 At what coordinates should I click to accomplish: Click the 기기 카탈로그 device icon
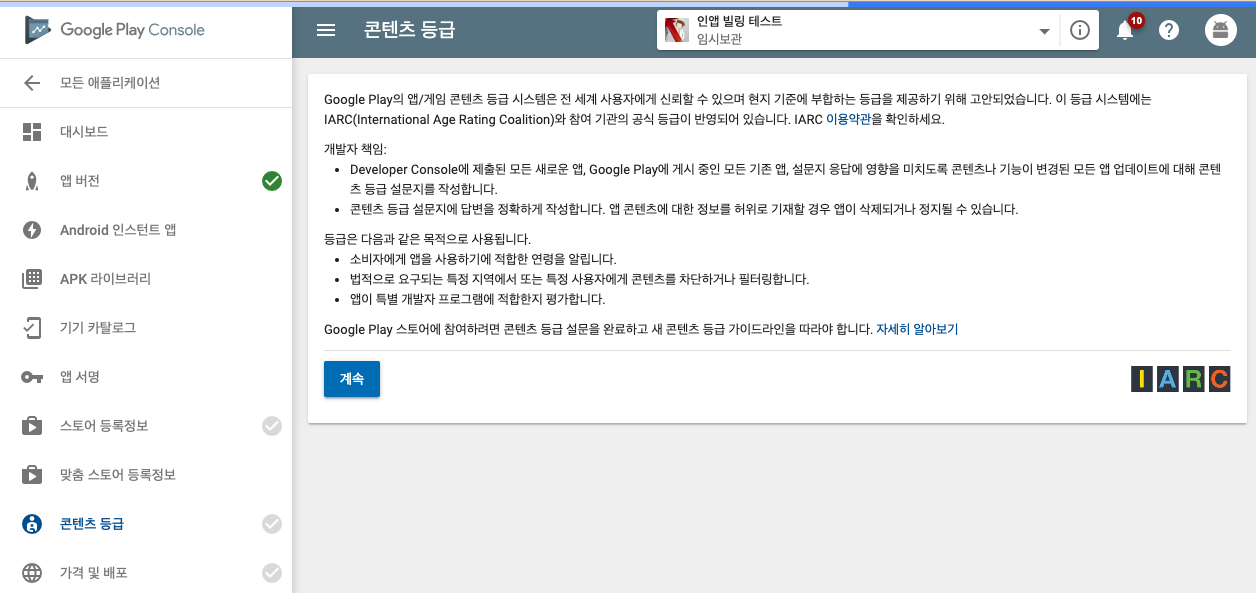[x=32, y=328]
